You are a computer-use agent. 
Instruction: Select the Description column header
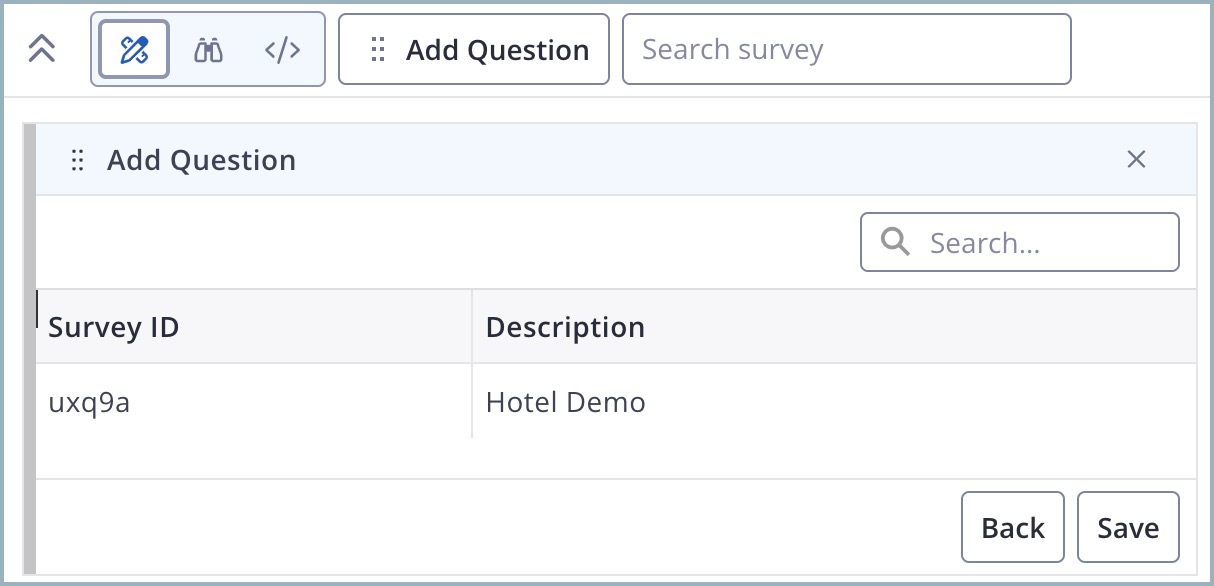565,327
